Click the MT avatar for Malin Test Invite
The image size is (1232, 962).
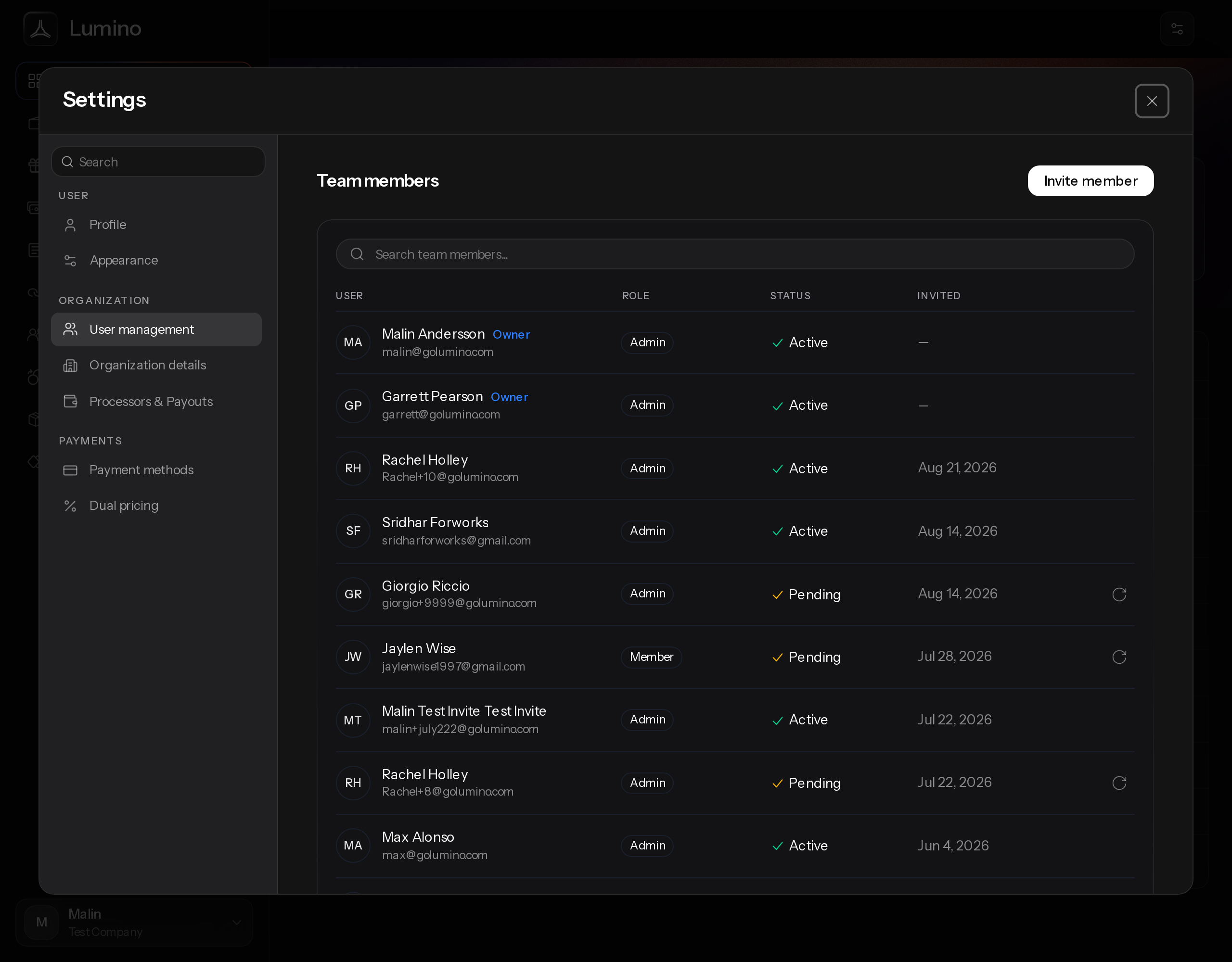(353, 720)
